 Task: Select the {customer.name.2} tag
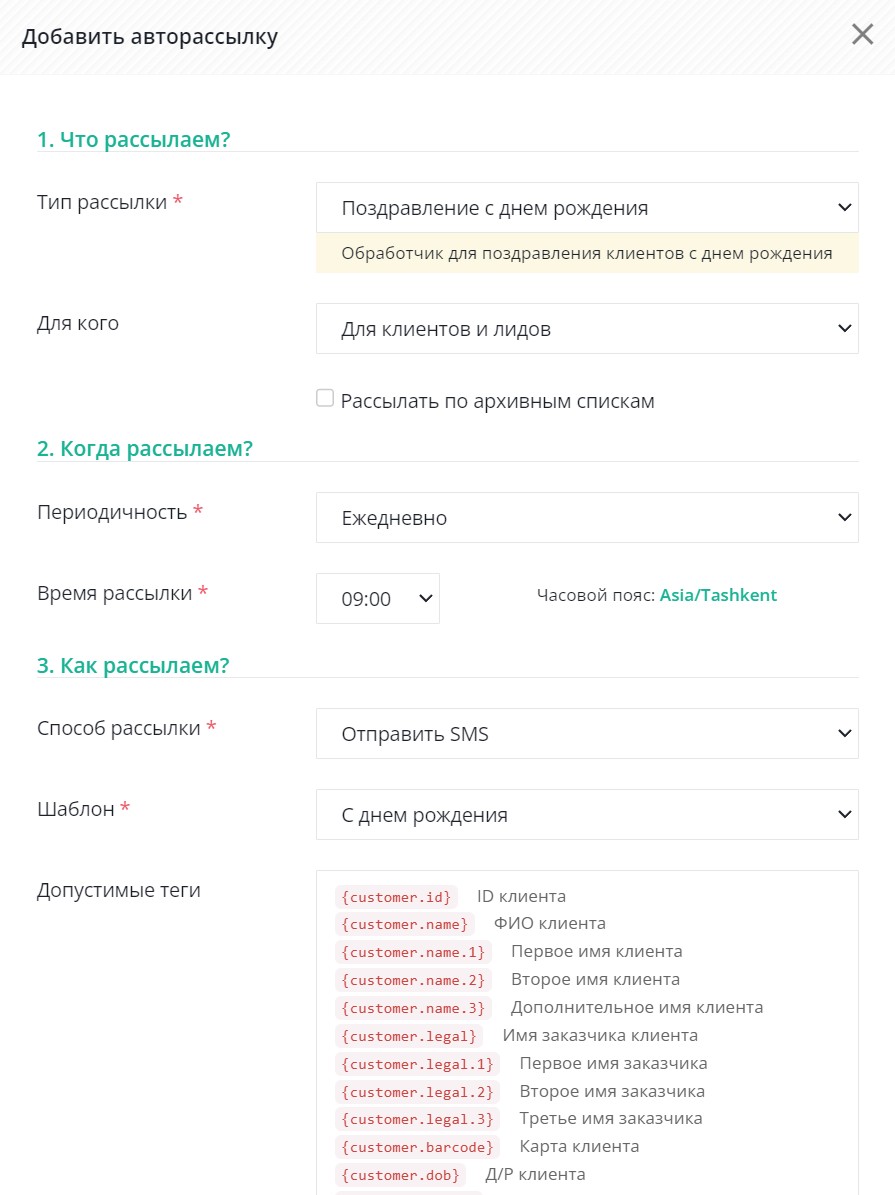tap(413, 980)
